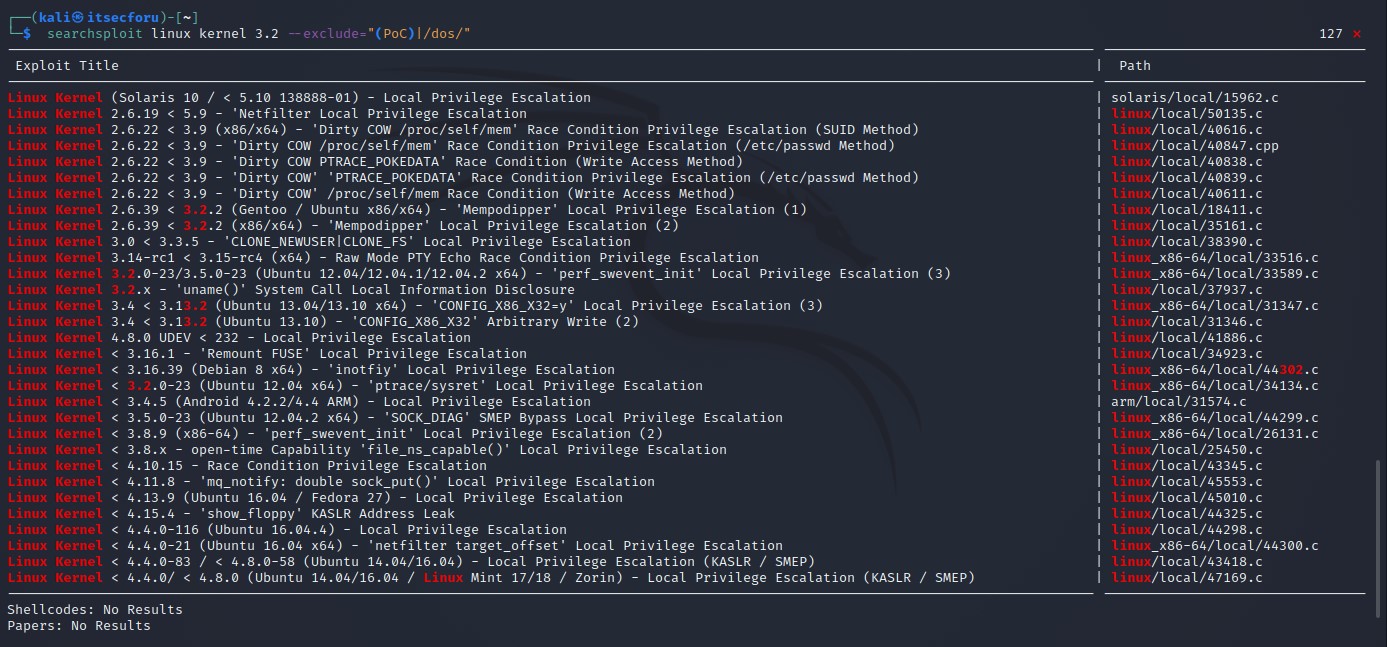Screen dimensions: 1387x647
Task: Select the linux/local/40616.c path
Action: click(1187, 130)
